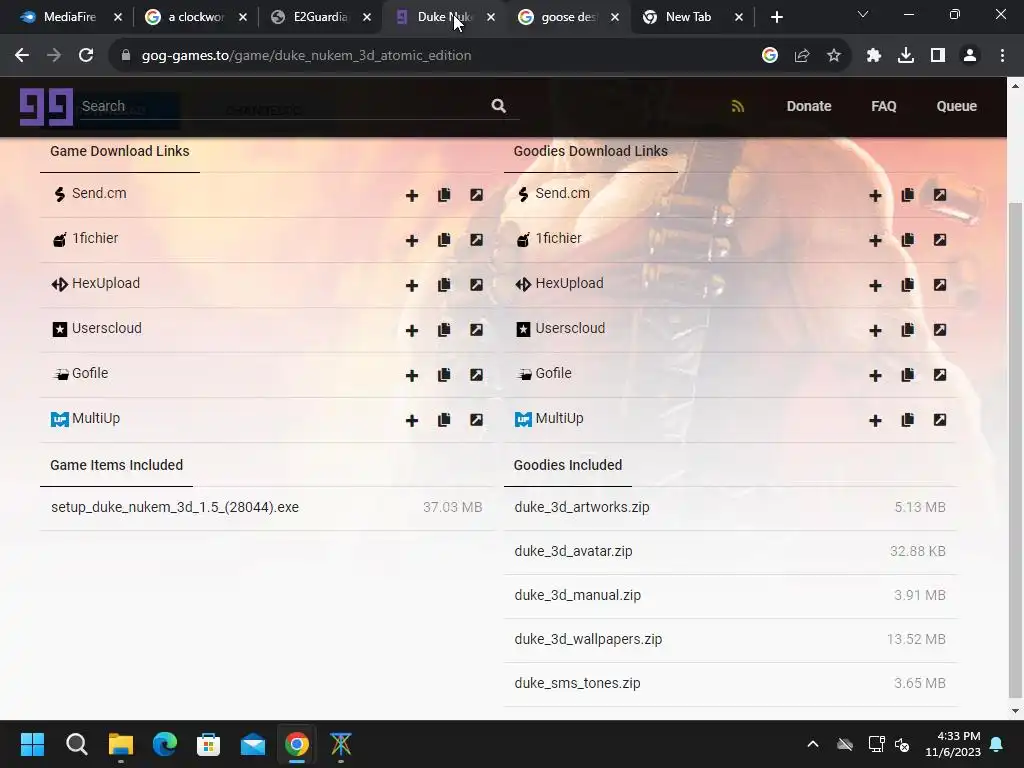1024x768 pixels.
Task: Select duke_sms_tones.zip entry
Action: coord(730,683)
